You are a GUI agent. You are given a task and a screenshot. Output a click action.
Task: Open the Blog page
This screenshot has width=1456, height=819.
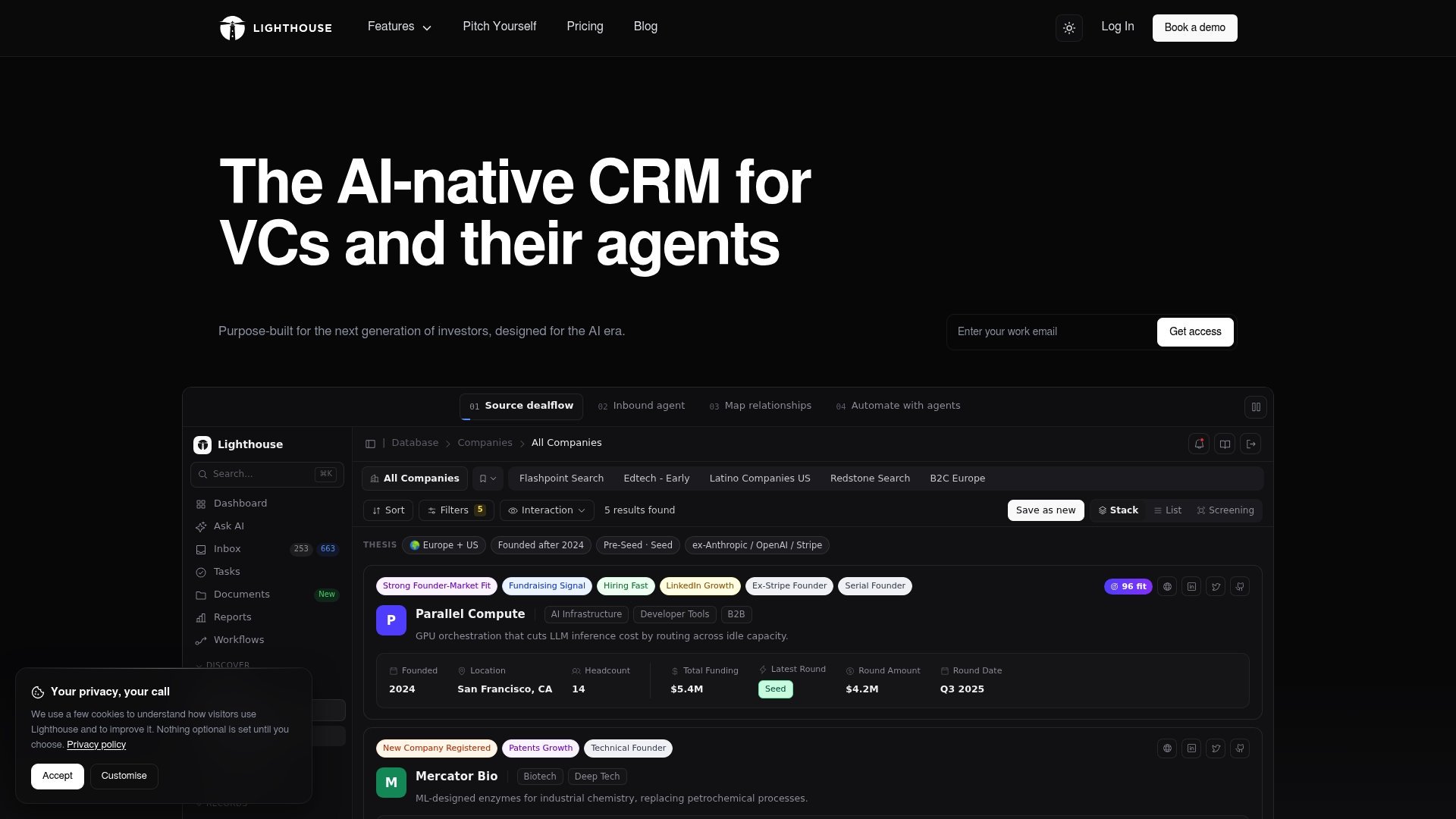tap(645, 27)
